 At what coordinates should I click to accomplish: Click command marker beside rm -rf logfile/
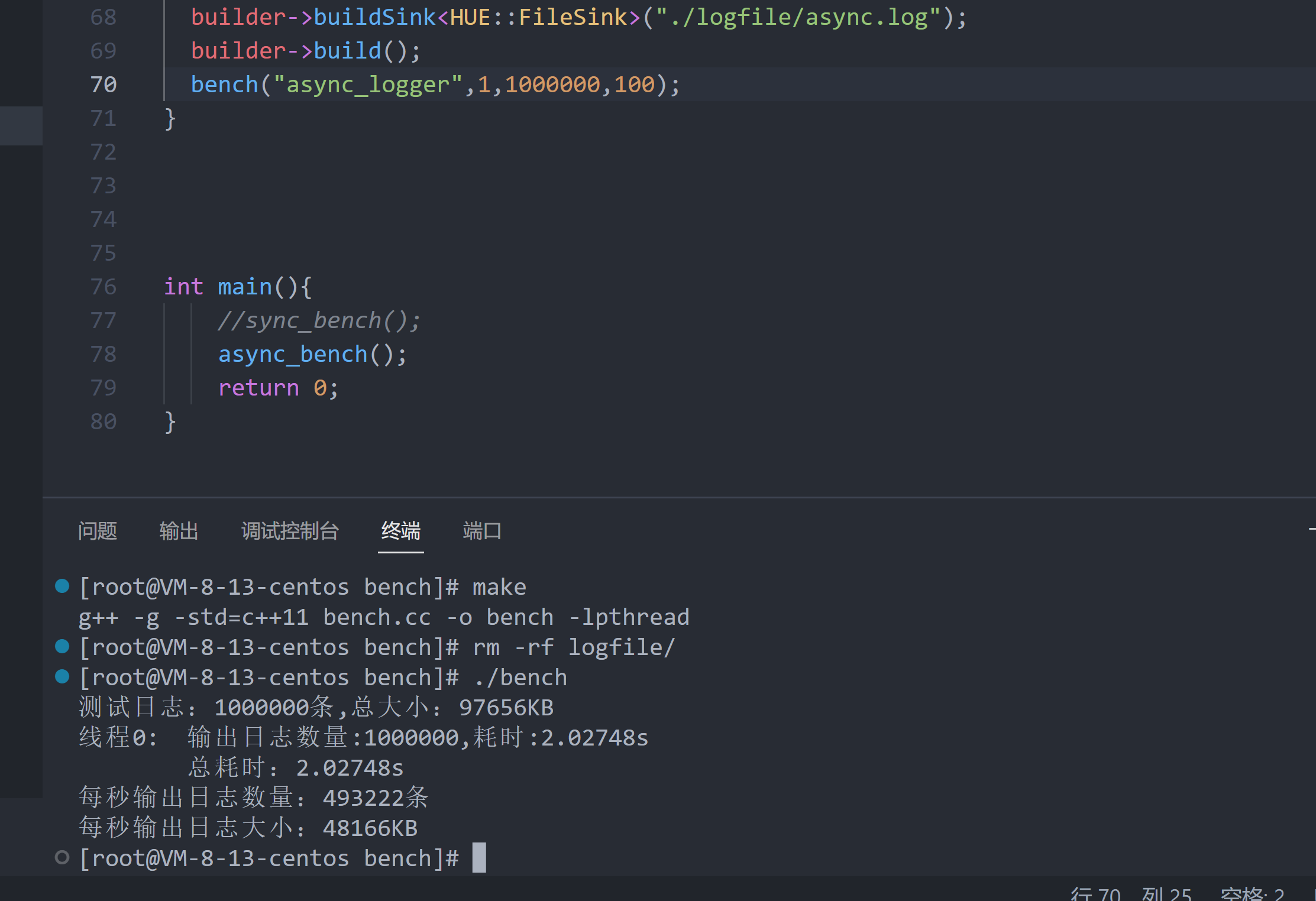62,646
